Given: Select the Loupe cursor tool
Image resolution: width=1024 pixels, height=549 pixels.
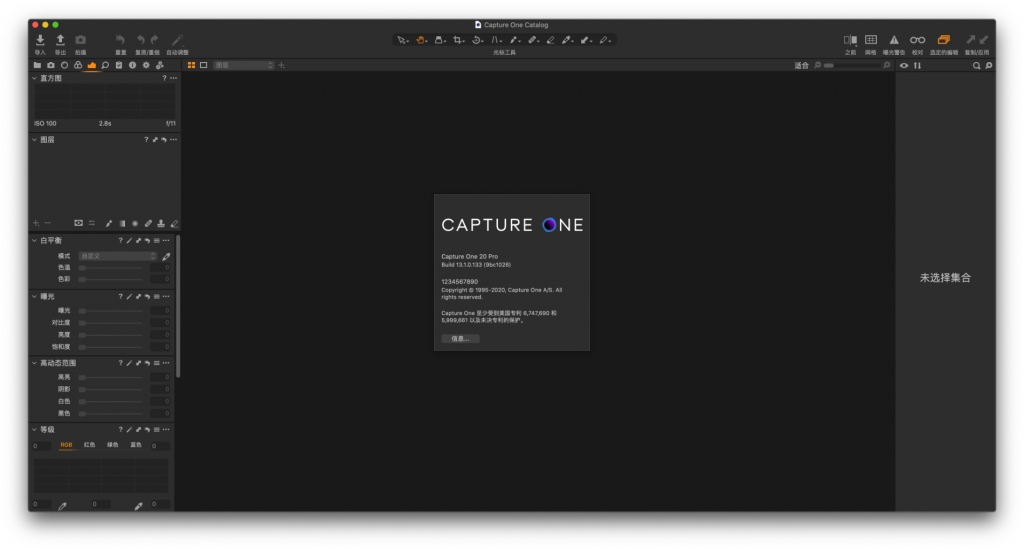Looking at the screenshot, I should 440,40.
